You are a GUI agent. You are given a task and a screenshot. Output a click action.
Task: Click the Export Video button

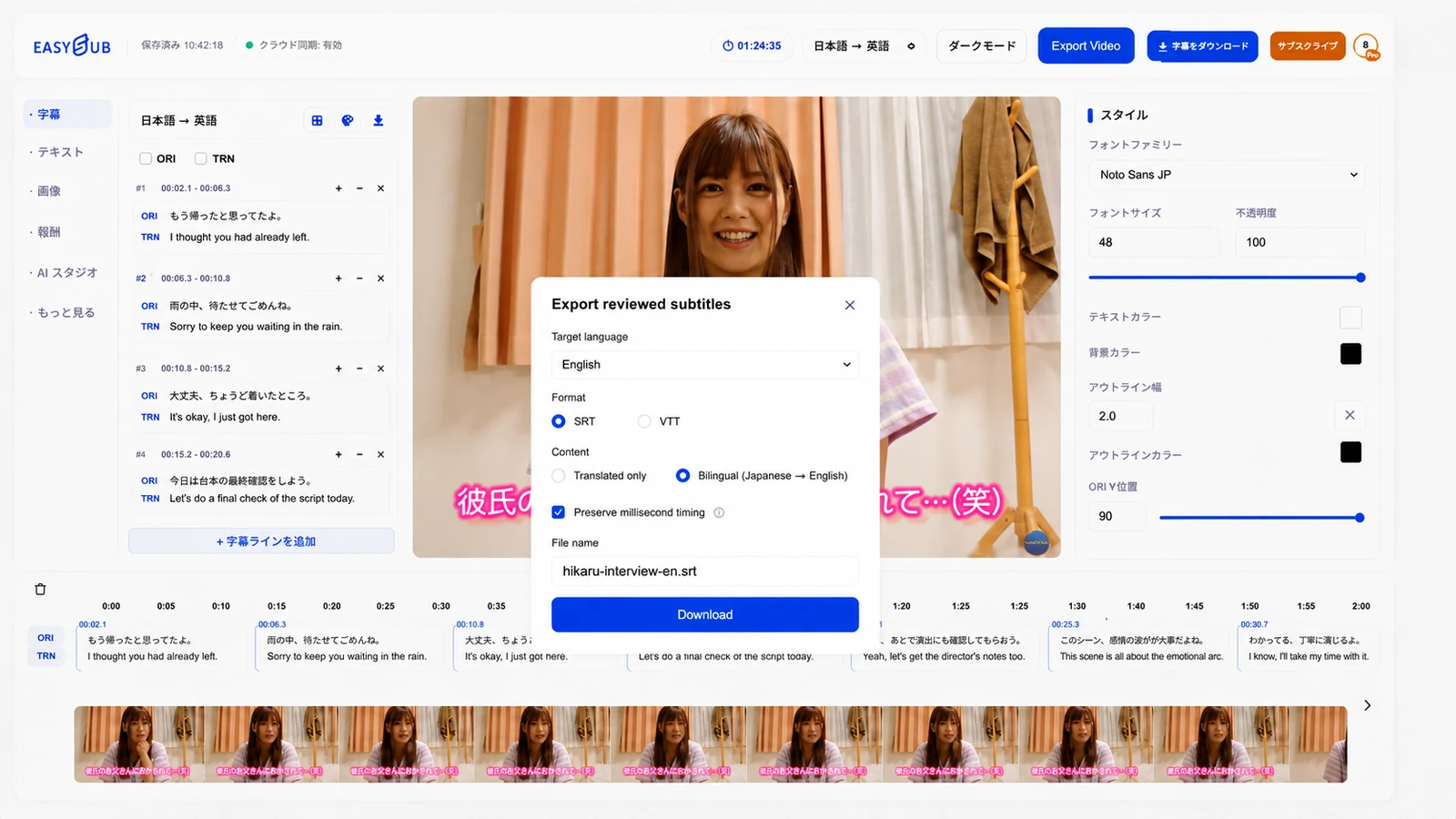coord(1086,45)
